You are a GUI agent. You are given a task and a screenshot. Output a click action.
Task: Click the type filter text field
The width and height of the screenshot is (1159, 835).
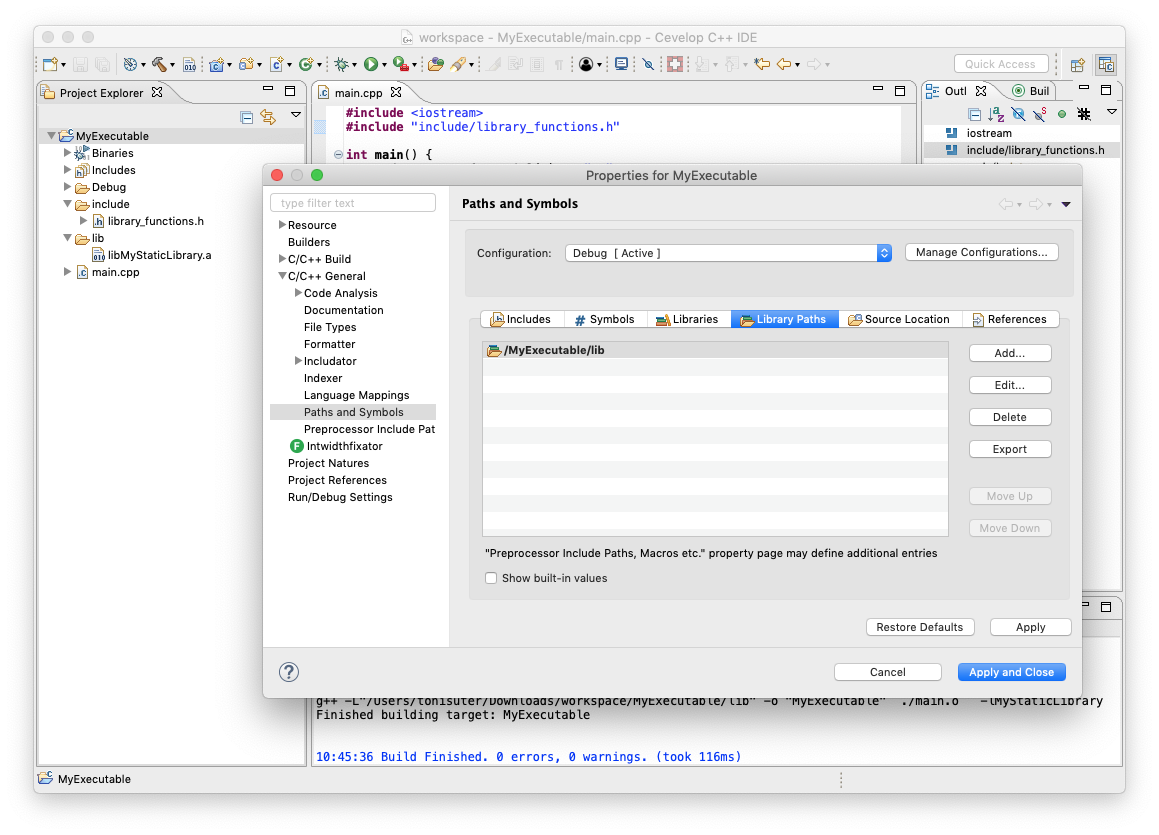[353, 203]
